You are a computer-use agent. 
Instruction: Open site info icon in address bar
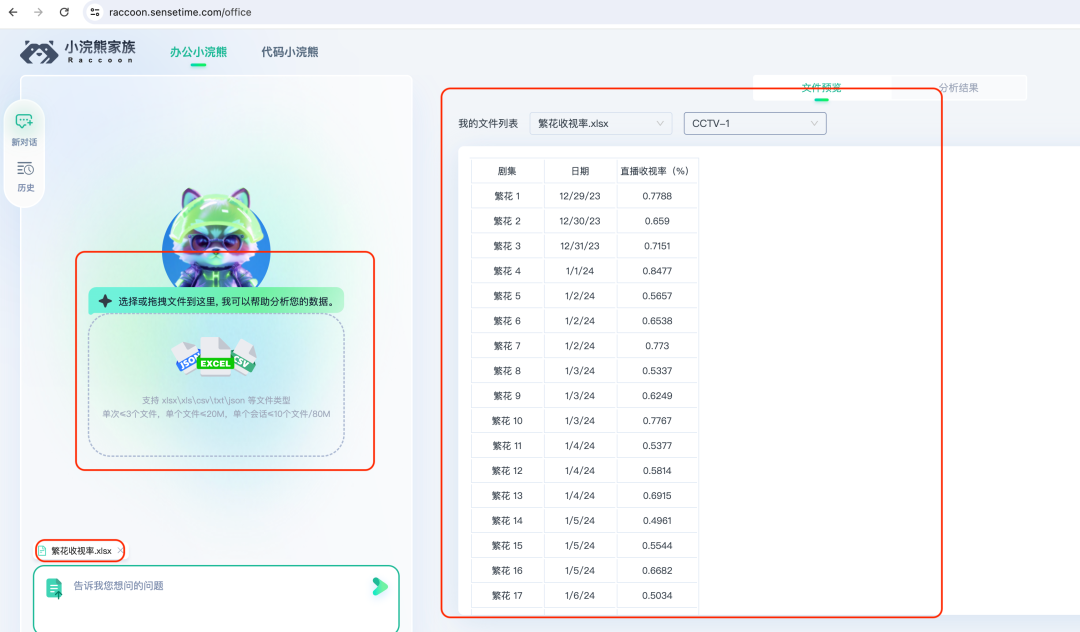[x=95, y=12]
